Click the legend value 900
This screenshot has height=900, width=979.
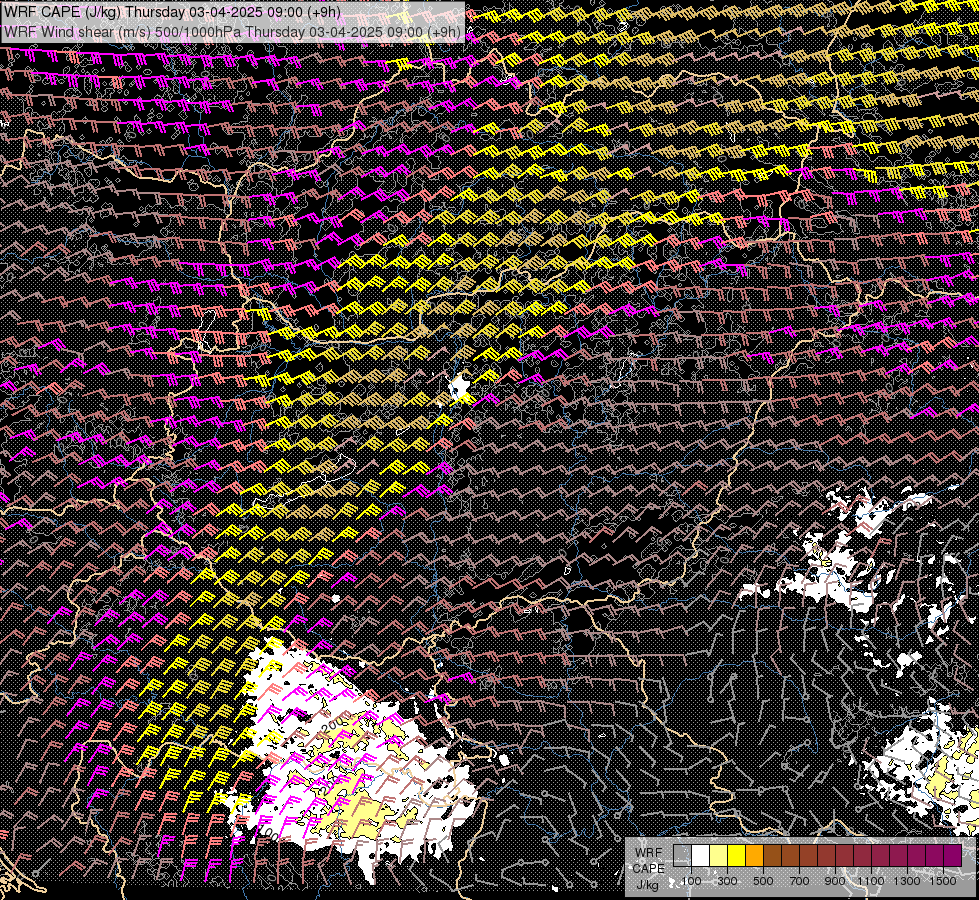[x=835, y=881]
